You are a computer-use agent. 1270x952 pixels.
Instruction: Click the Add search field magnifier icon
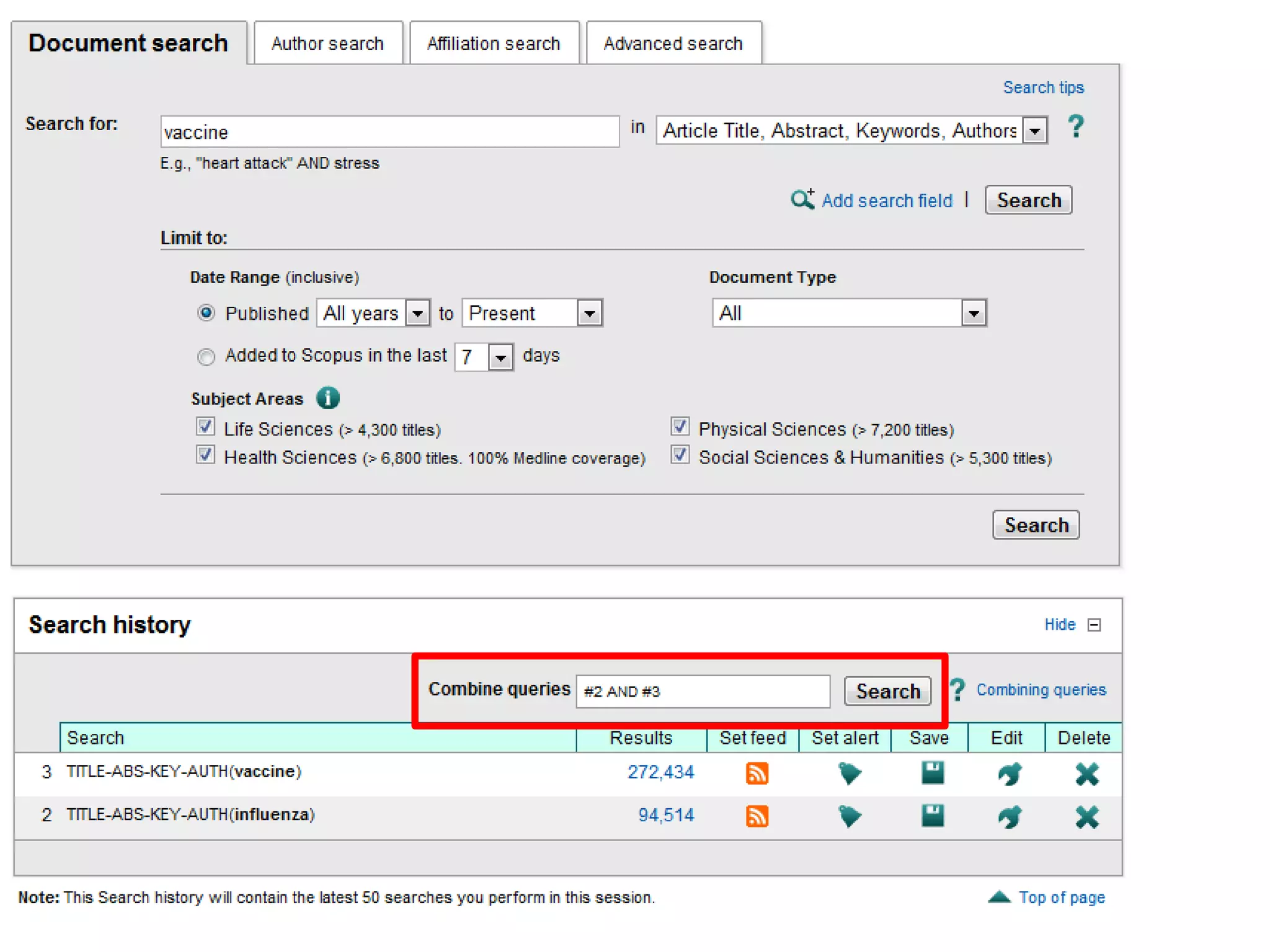[802, 200]
